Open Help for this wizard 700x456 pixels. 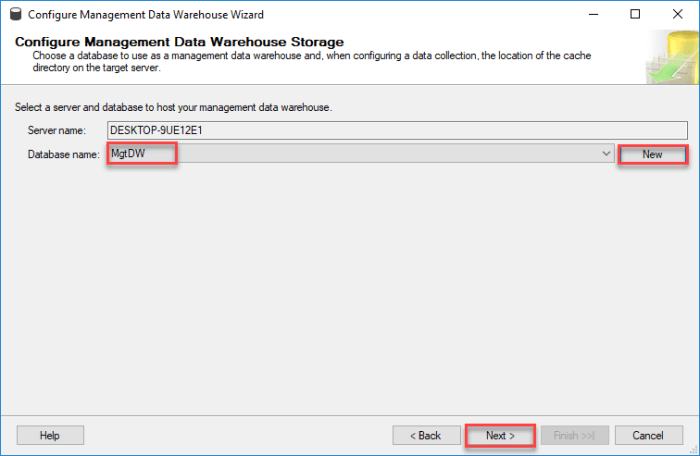pos(50,435)
